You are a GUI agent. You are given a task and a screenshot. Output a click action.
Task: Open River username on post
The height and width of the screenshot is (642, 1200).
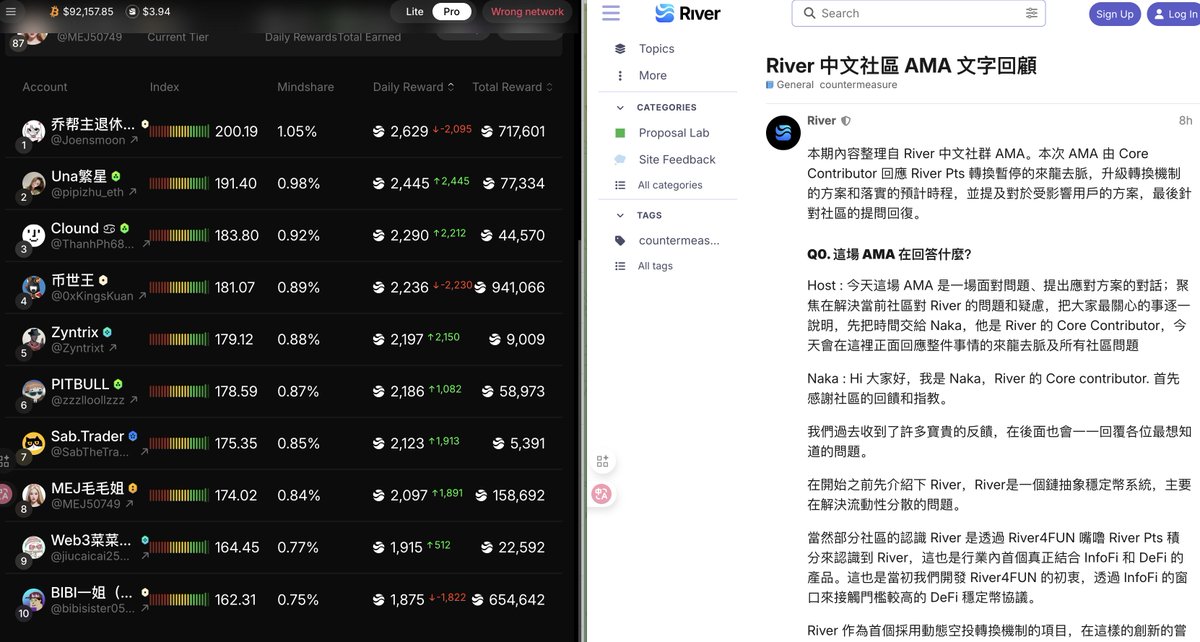pyautogui.click(x=821, y=121)
